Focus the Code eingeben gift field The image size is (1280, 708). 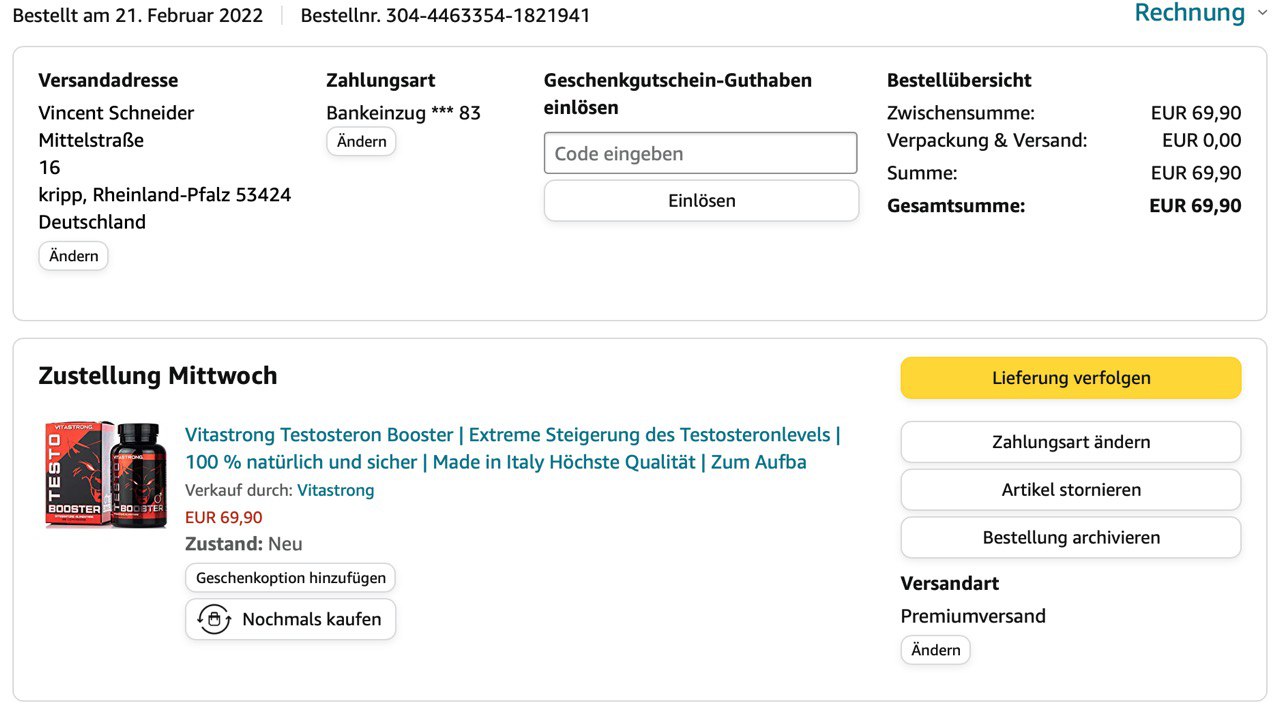700,153
